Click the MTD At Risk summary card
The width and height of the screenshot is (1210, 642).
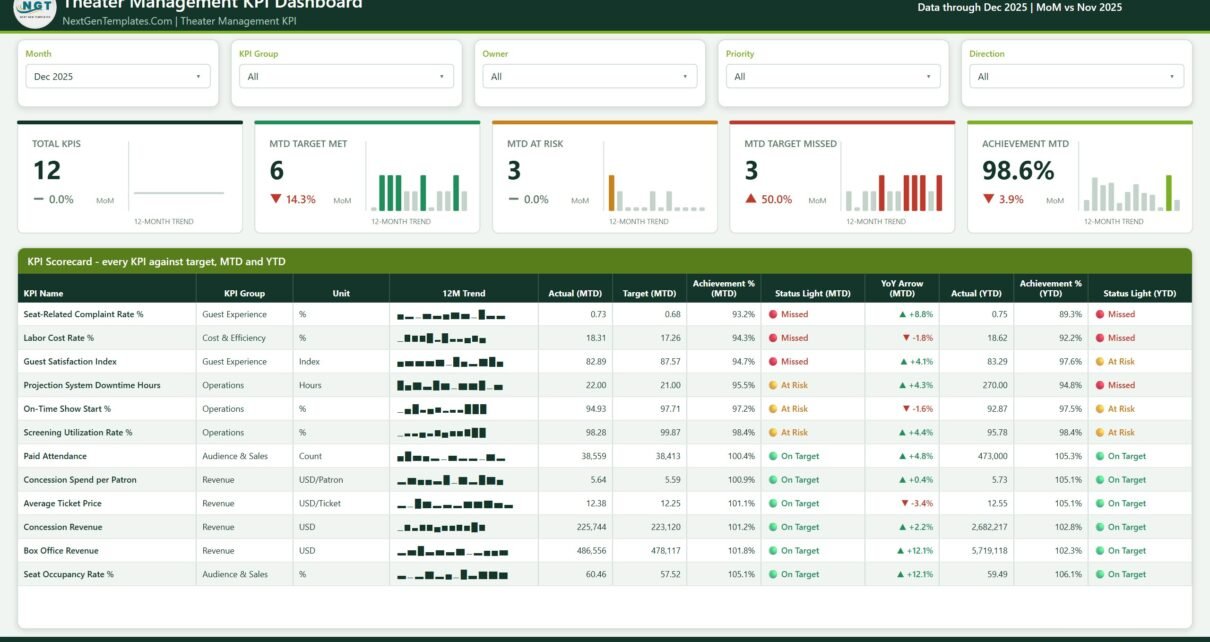[x=599, y=177]
